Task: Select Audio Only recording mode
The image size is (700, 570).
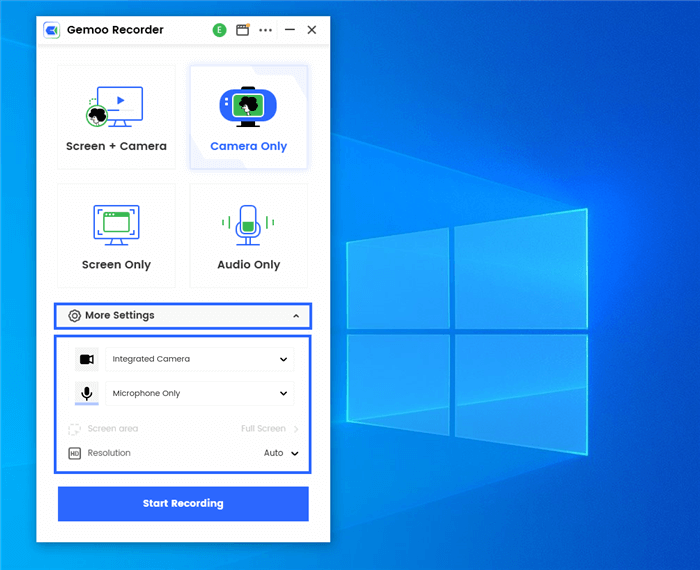Action: [249, 236]
